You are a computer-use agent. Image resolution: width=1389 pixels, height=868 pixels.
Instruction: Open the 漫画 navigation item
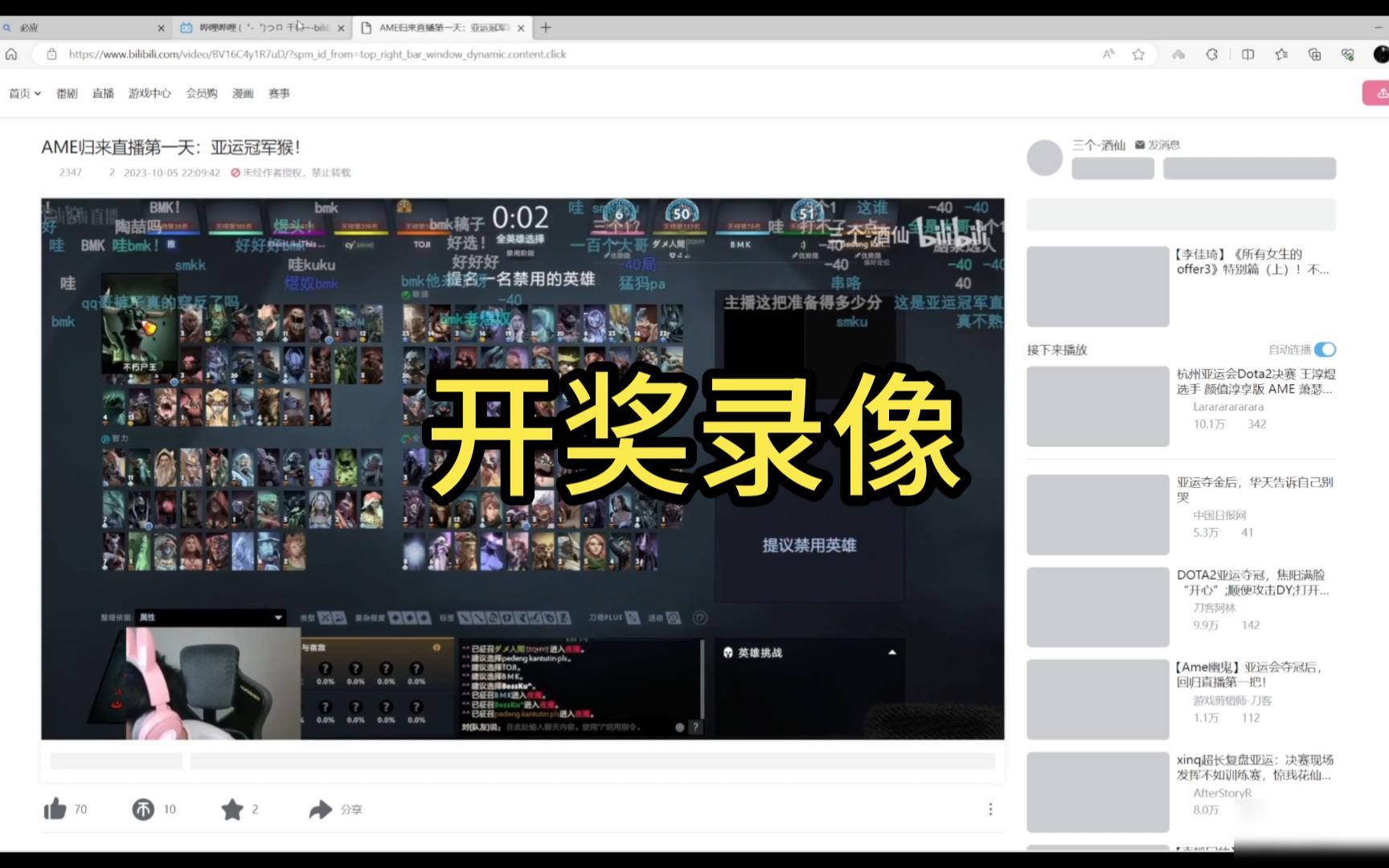[x=243, y=93]
